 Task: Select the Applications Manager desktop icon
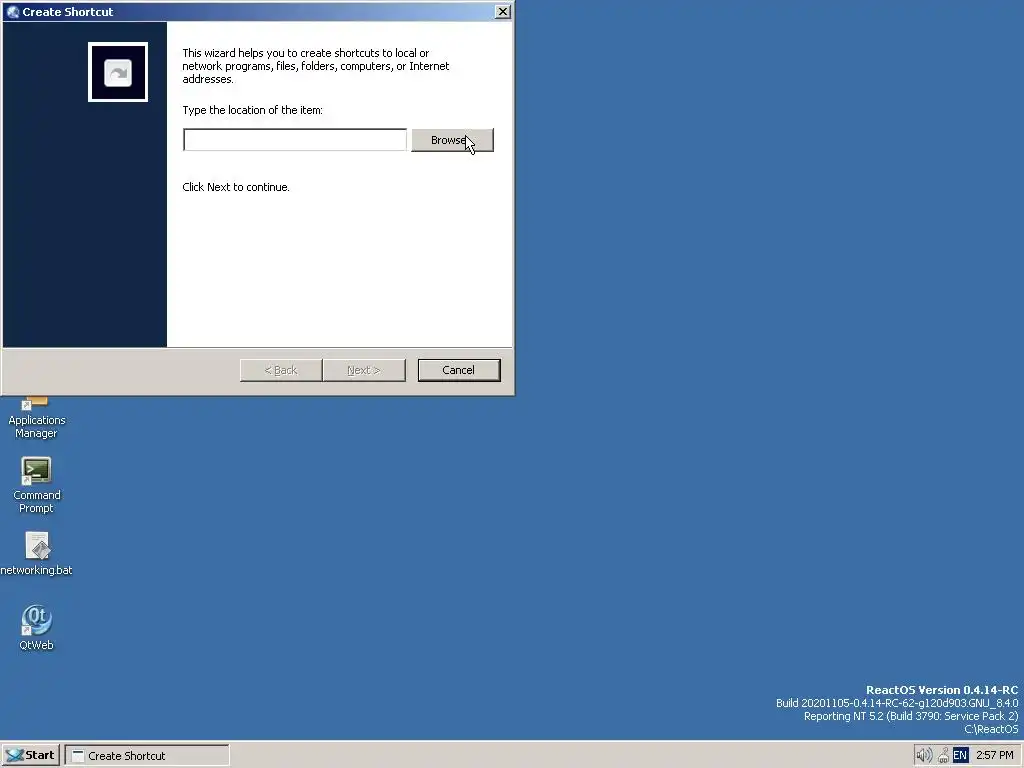pyautogui.click(x=37, y=418)
